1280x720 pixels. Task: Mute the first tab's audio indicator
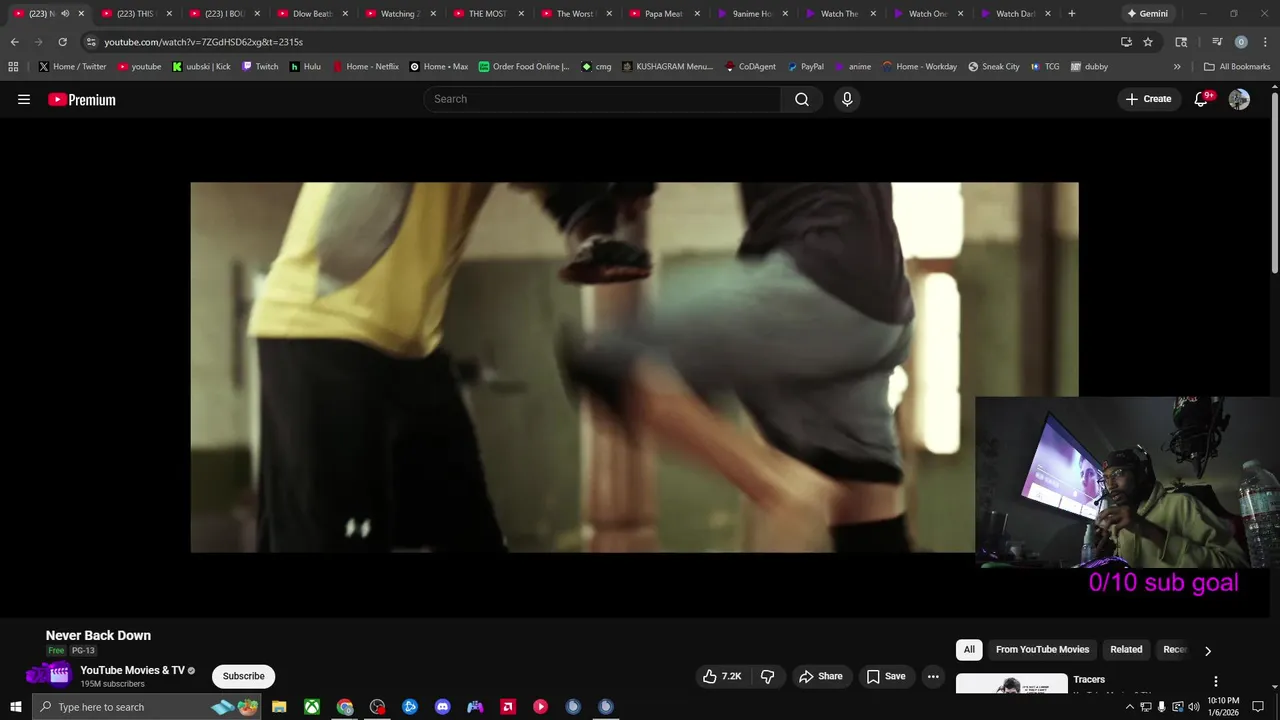(65, 14)
